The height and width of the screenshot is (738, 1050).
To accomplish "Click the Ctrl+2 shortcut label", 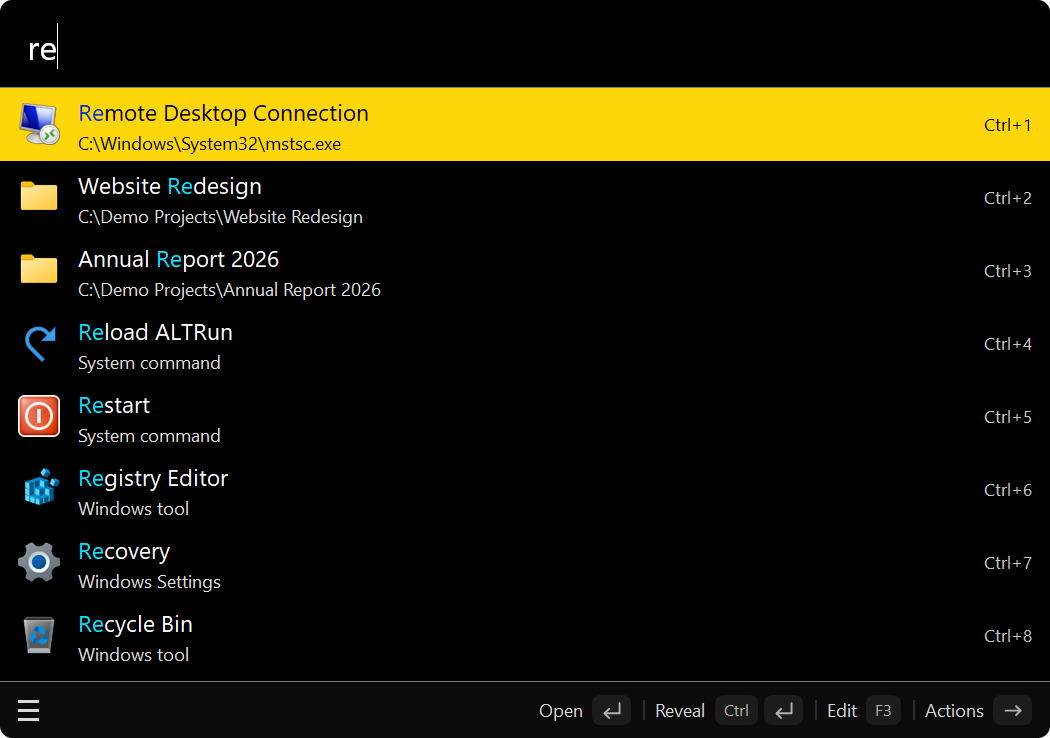I will click(1008, 198).
